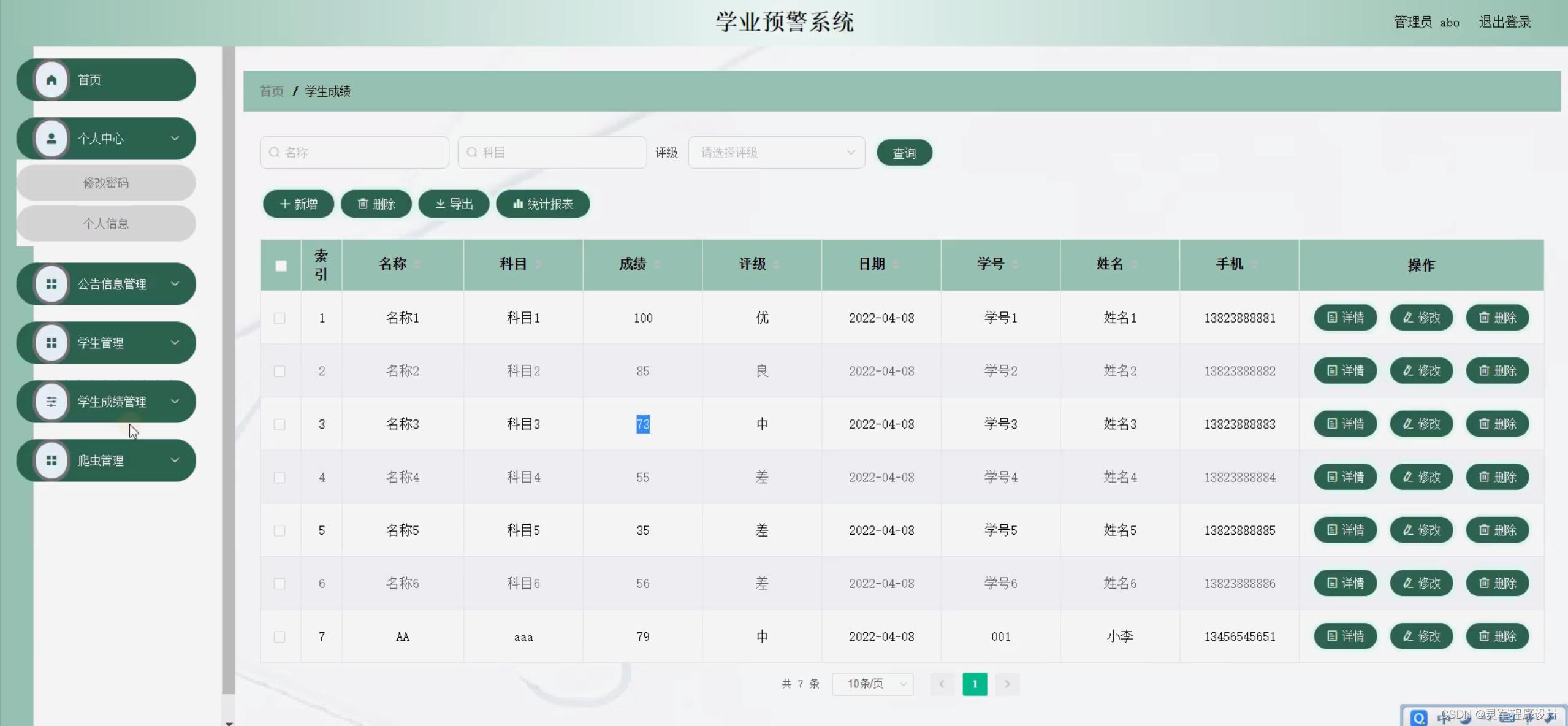
Task: Open 公告信息管理 via its grid icon
Action: pos(51,284)
